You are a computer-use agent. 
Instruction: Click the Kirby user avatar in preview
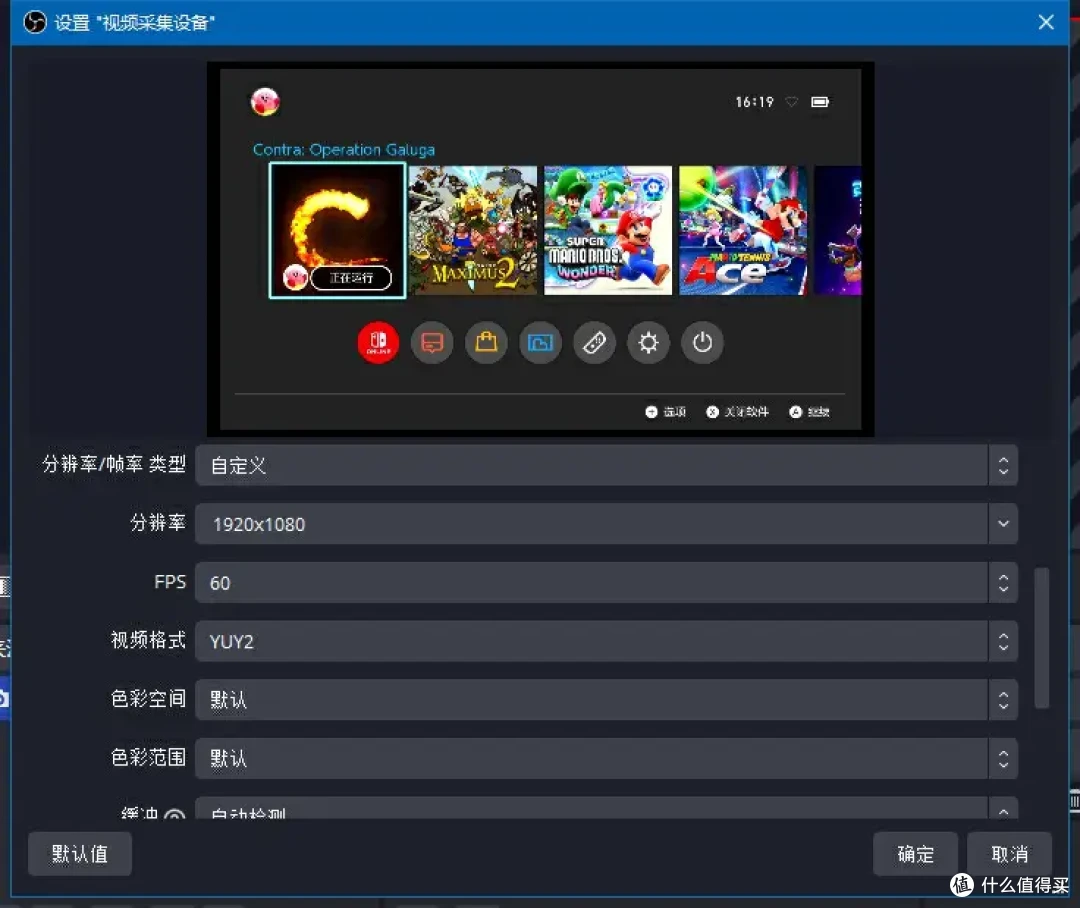pyautogui.click(x=265, y=102)
